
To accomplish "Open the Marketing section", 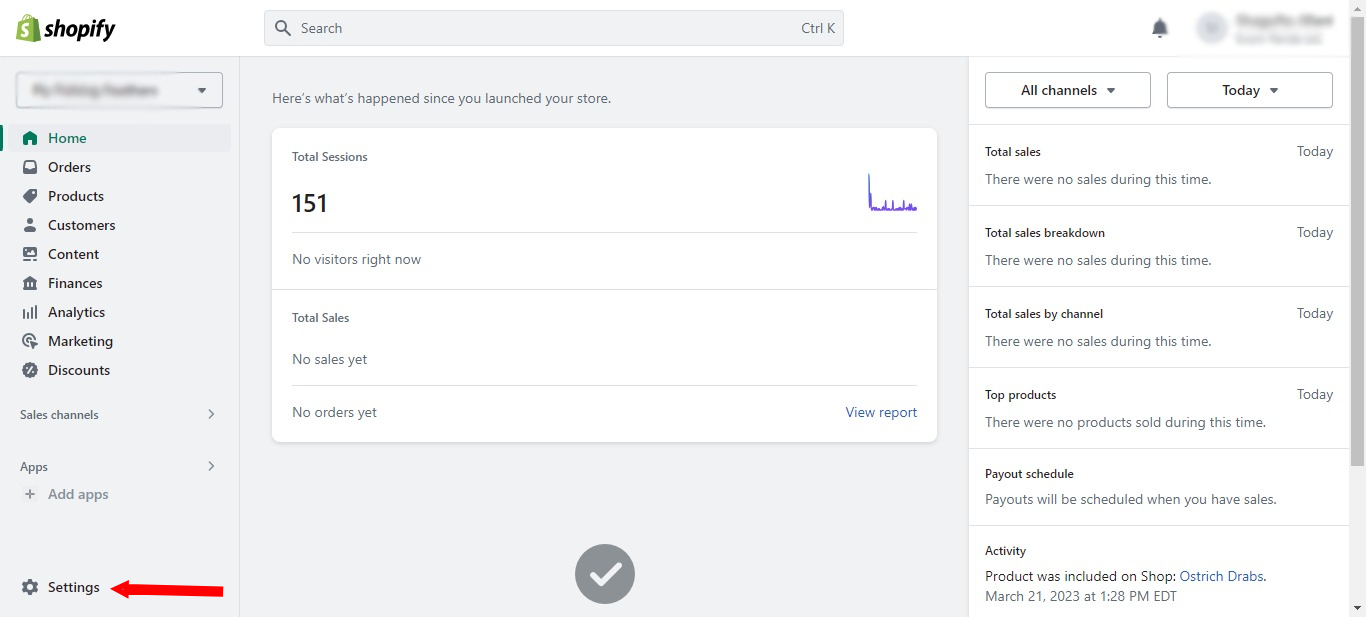I will pyautogui.click(x=80, y=340).
